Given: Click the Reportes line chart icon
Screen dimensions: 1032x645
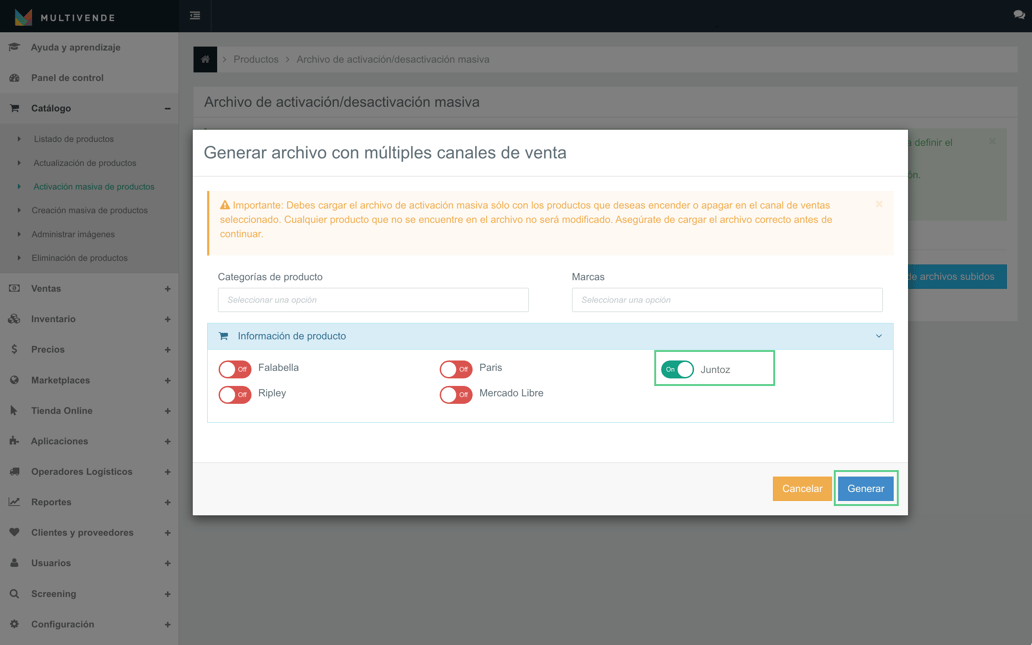Looking at the screenshot, I should [14, 502].
